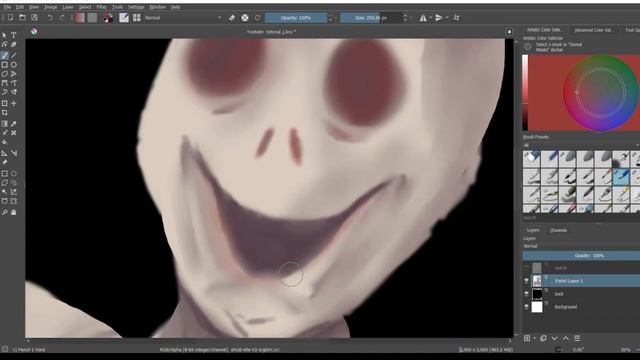Click the document tab title
The width and height of the screenshot is (640, 360).
click(x=271, y=31)
